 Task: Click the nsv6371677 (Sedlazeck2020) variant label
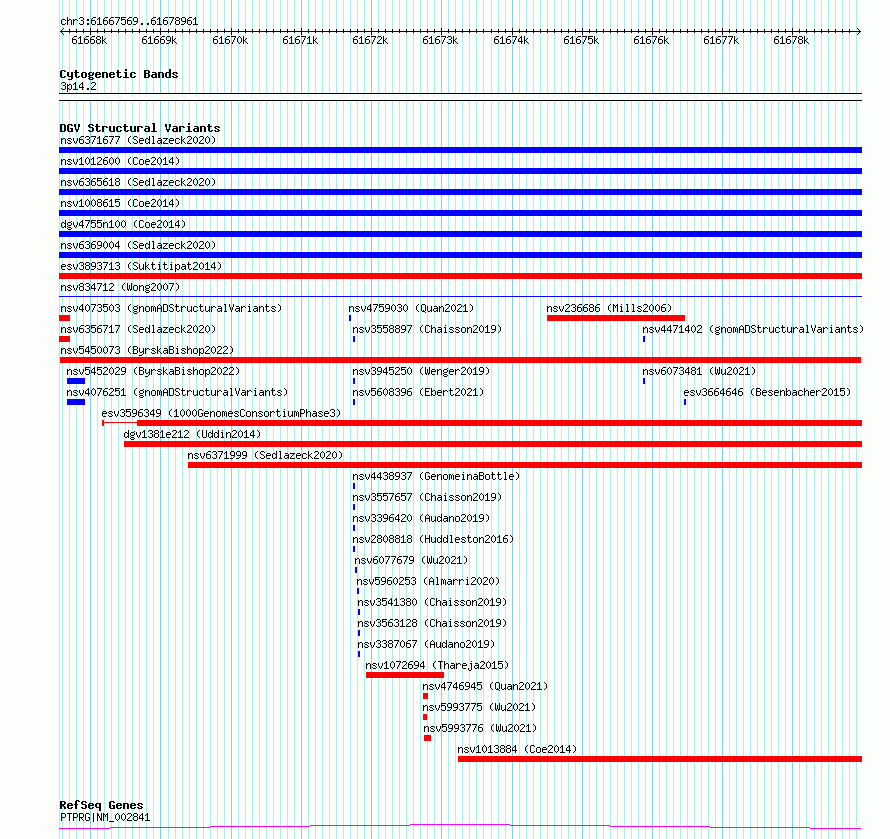coord(138,140)
